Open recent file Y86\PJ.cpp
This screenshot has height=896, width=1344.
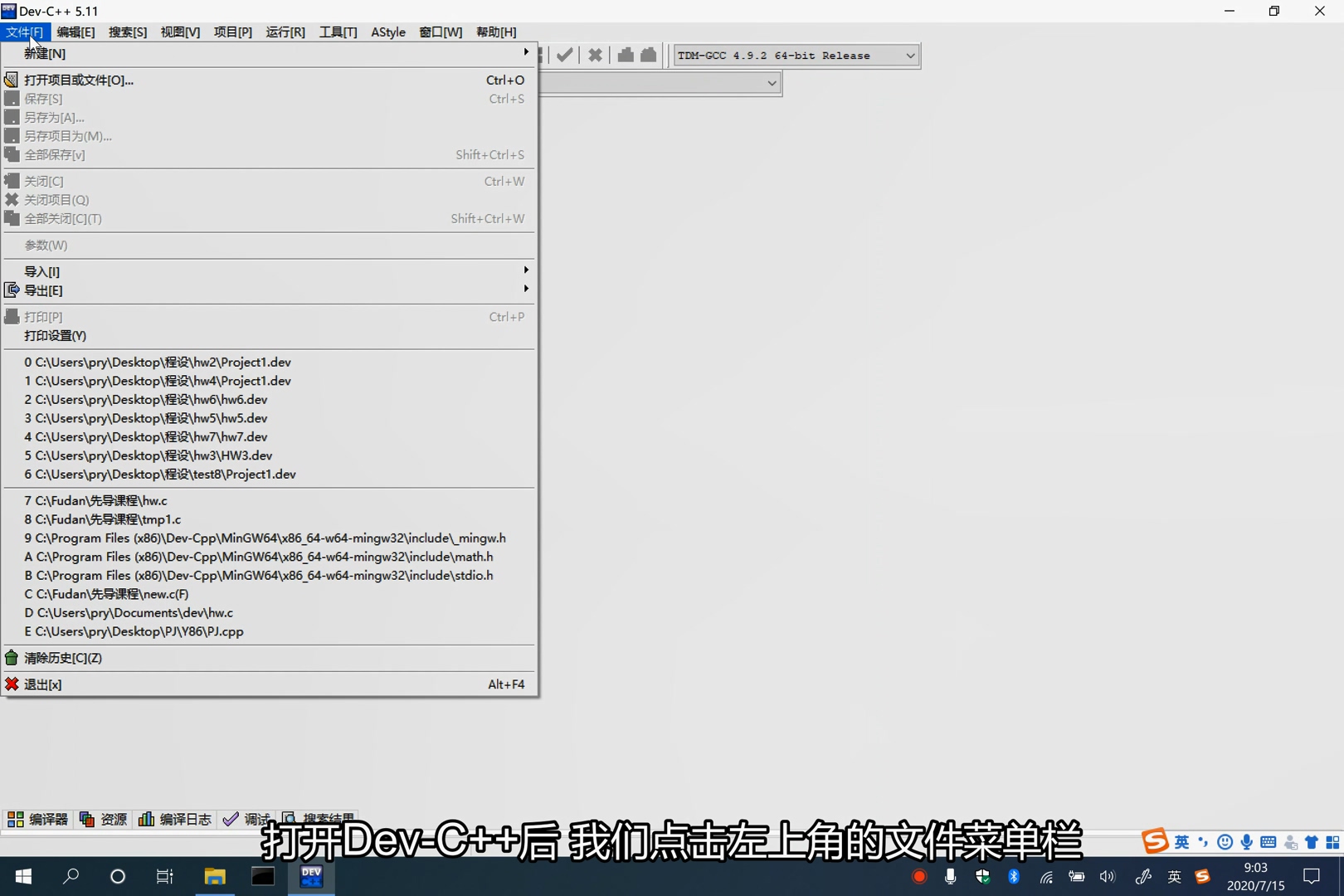(x=269, y=631)
